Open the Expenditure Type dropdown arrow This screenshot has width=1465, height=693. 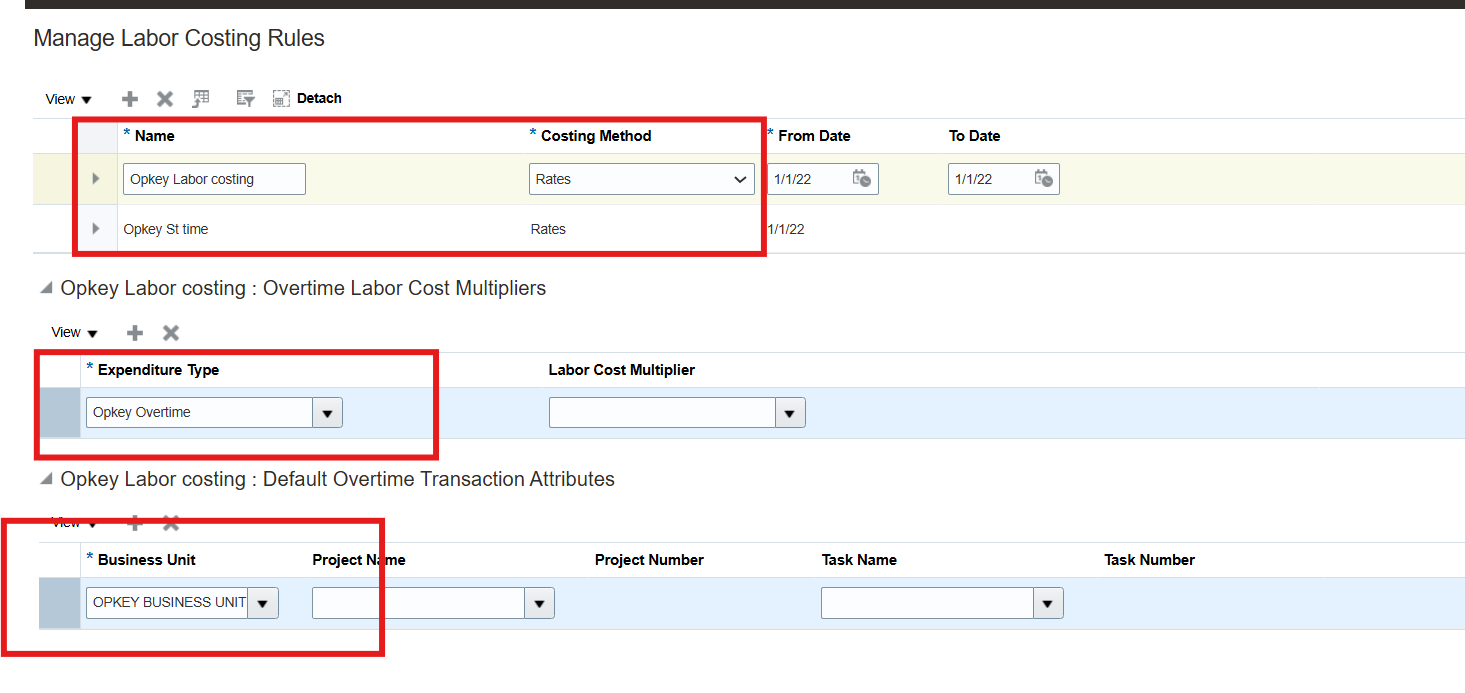point(328,413)
